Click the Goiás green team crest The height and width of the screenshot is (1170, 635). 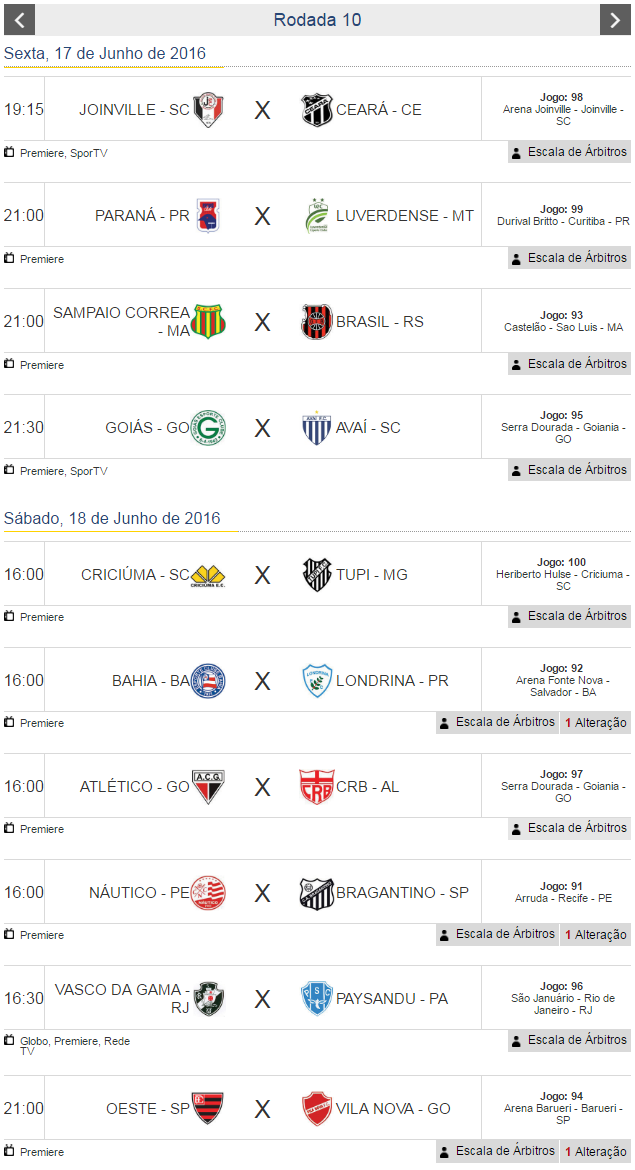point(208,428)
